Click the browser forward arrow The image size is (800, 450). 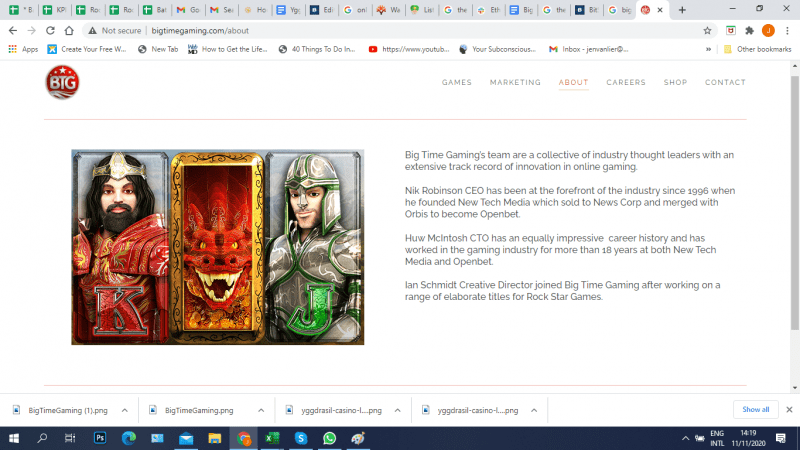tap(32, 31)
